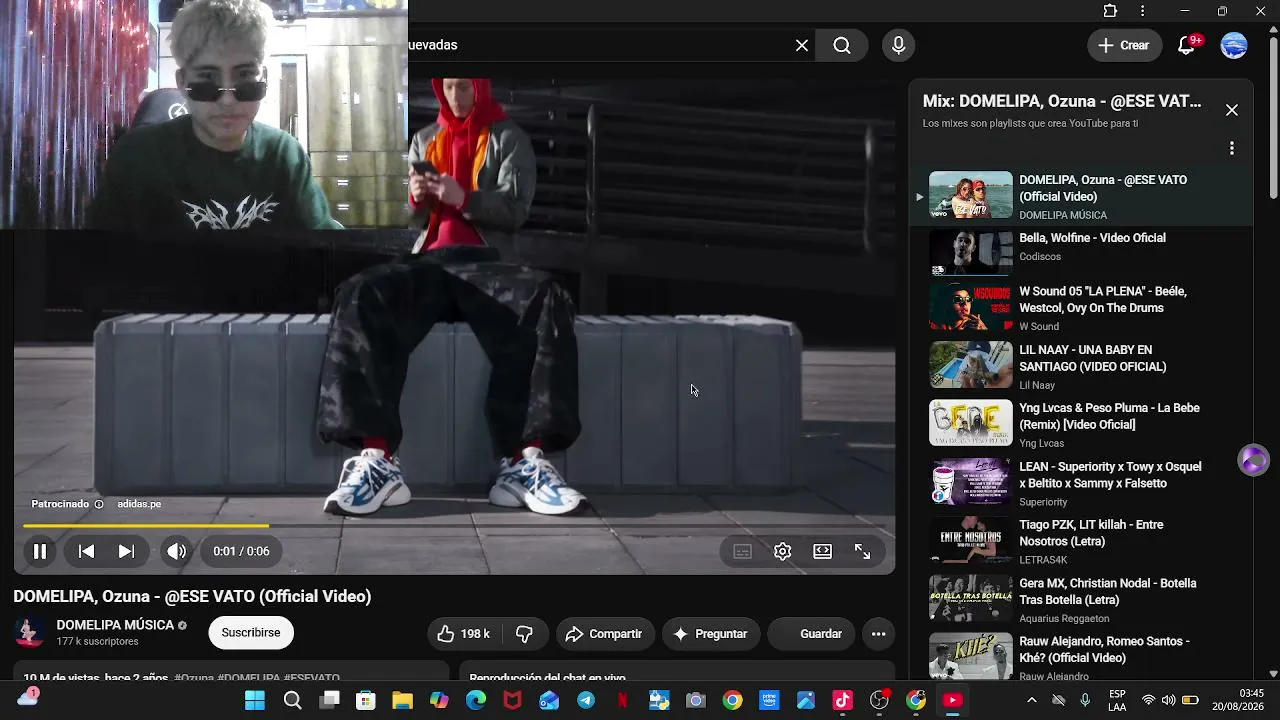Screen dimensions: 1280x720
Task: Open Microsoft Edge from the taskbar
Action: pyautogui.click(x=476, y=700)
